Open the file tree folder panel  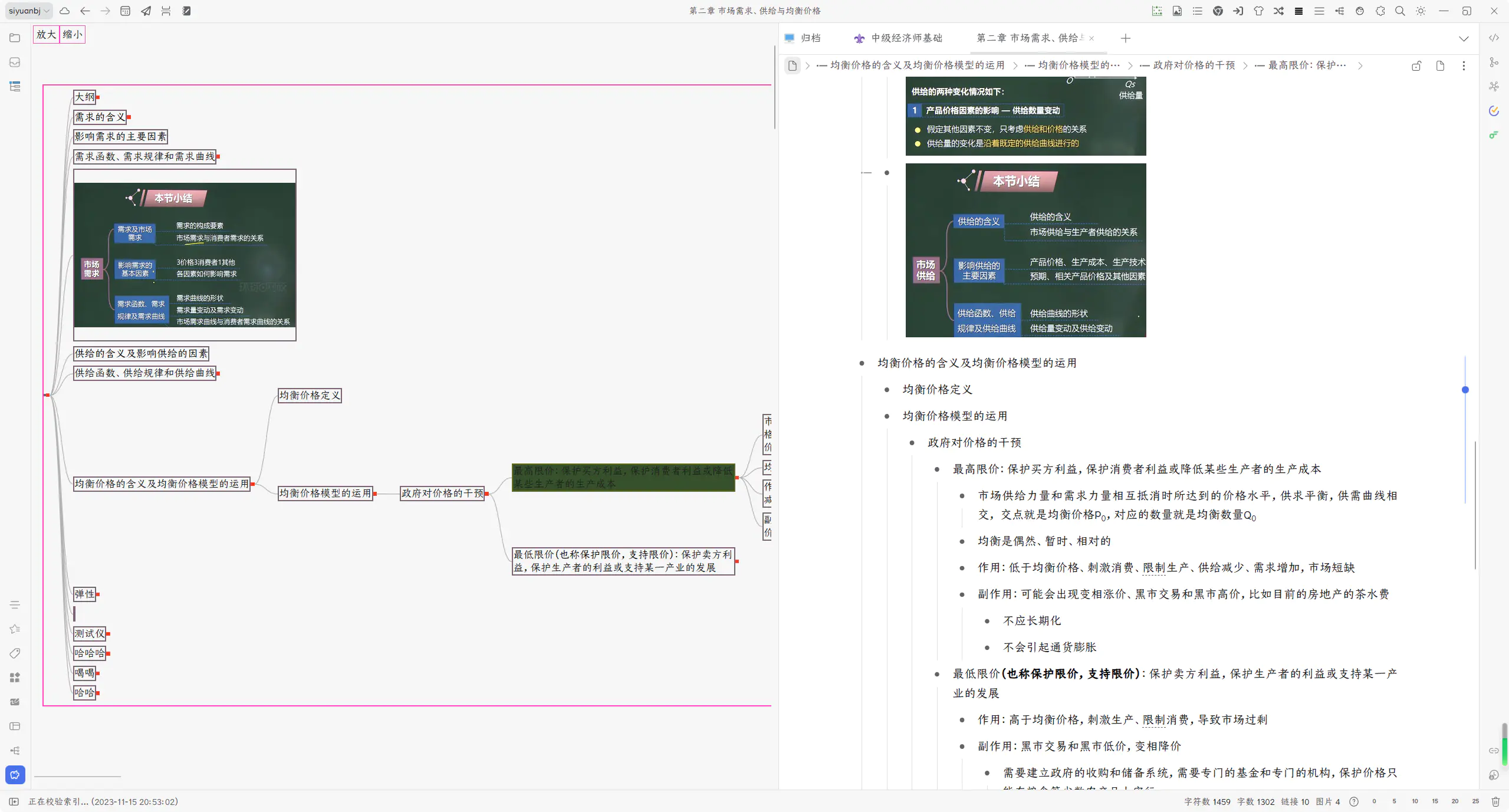point(15,38)
